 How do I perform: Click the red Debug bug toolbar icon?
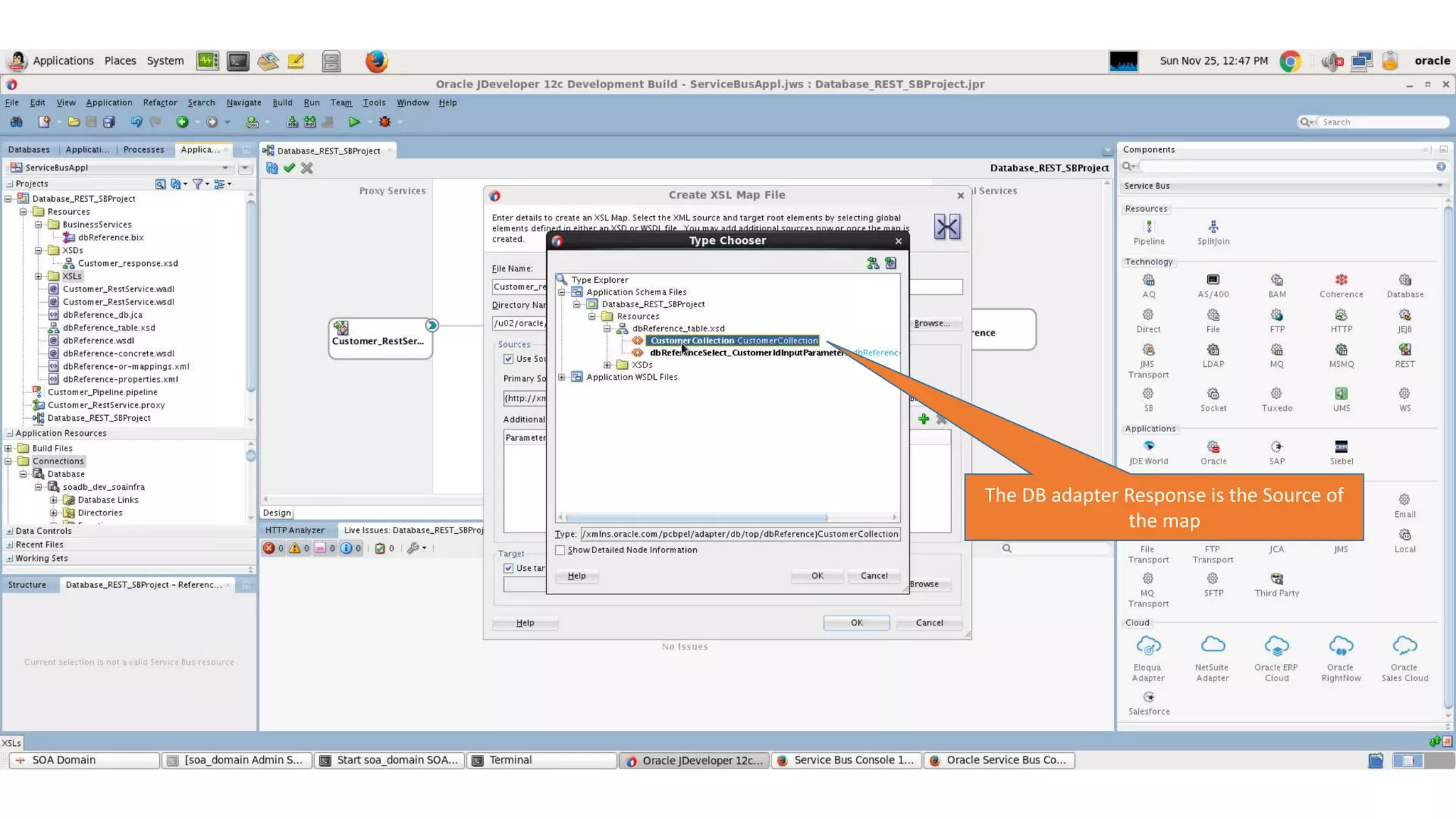pyautogui.click(x=385, y=122)
